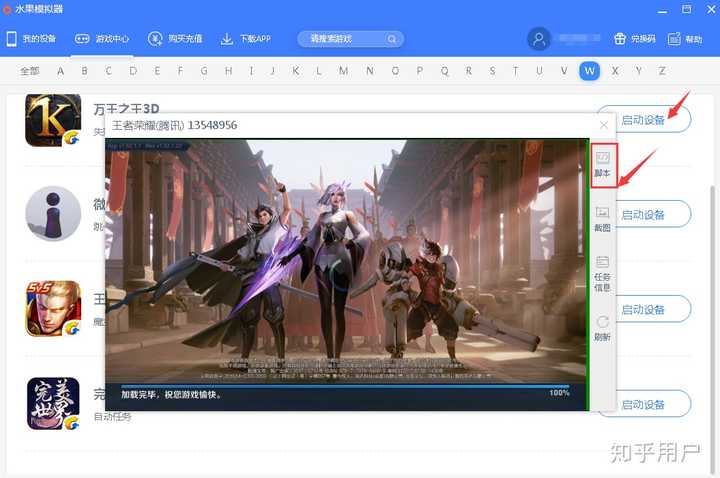
Task: Filter games by letter G
Action: 204,71
